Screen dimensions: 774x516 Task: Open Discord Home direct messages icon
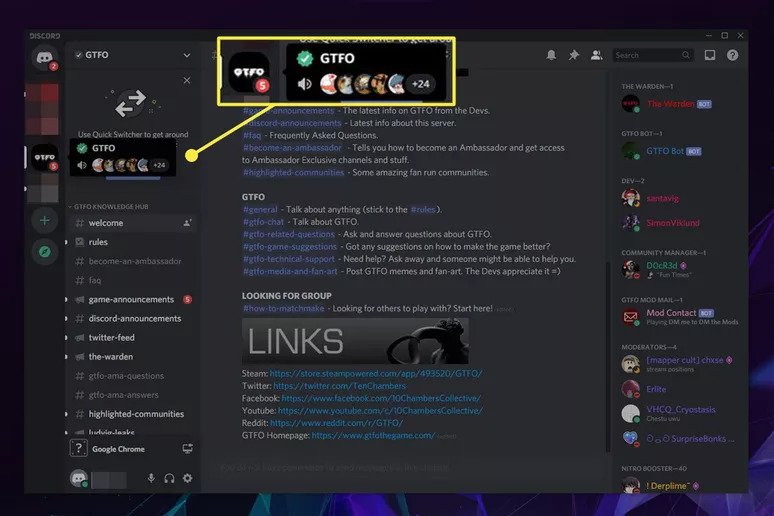(x=44, y=57)
